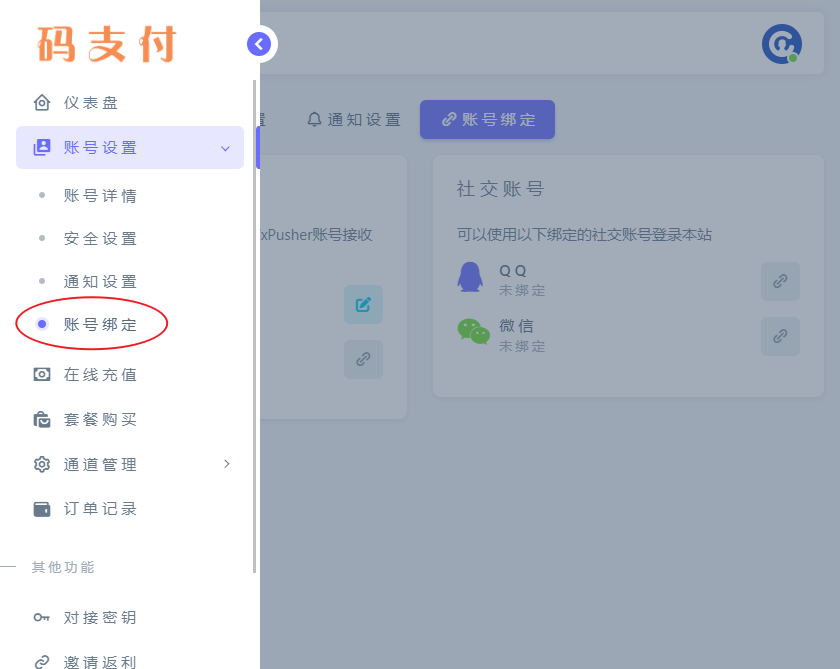
Task: Click the 在线充值 recharge icon
Action: tap(40, 374)
